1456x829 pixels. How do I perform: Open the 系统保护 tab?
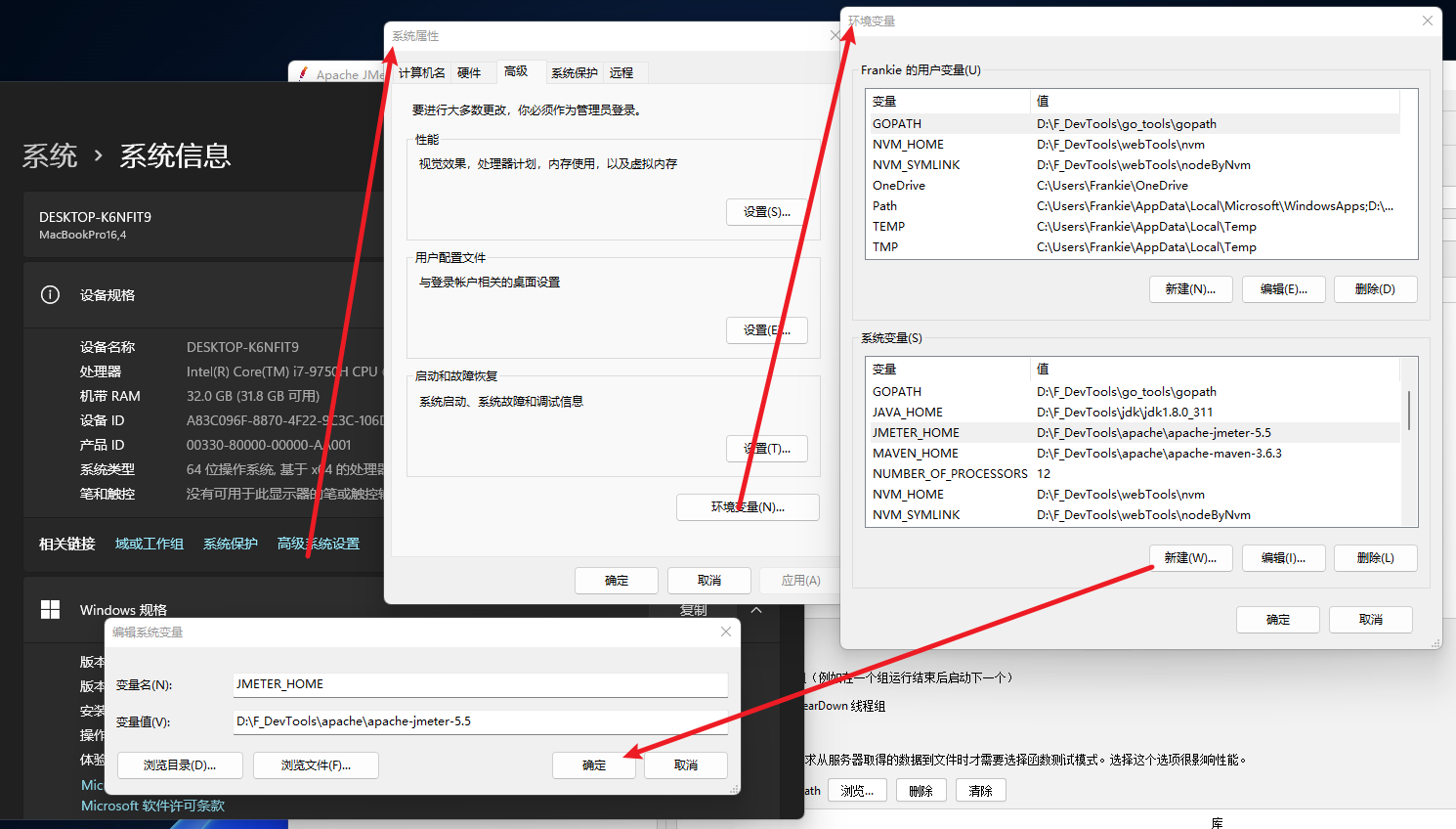pos(575,72)
